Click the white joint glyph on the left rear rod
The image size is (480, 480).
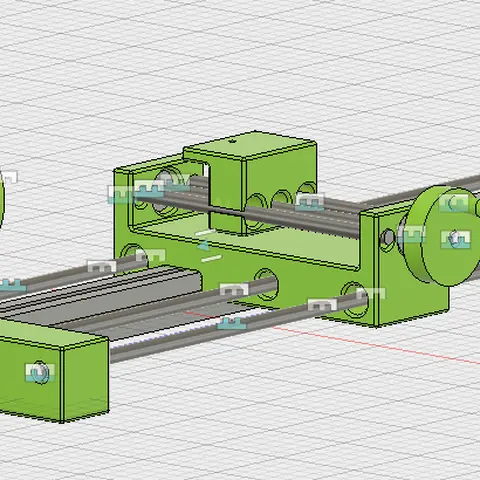[102, 266]
